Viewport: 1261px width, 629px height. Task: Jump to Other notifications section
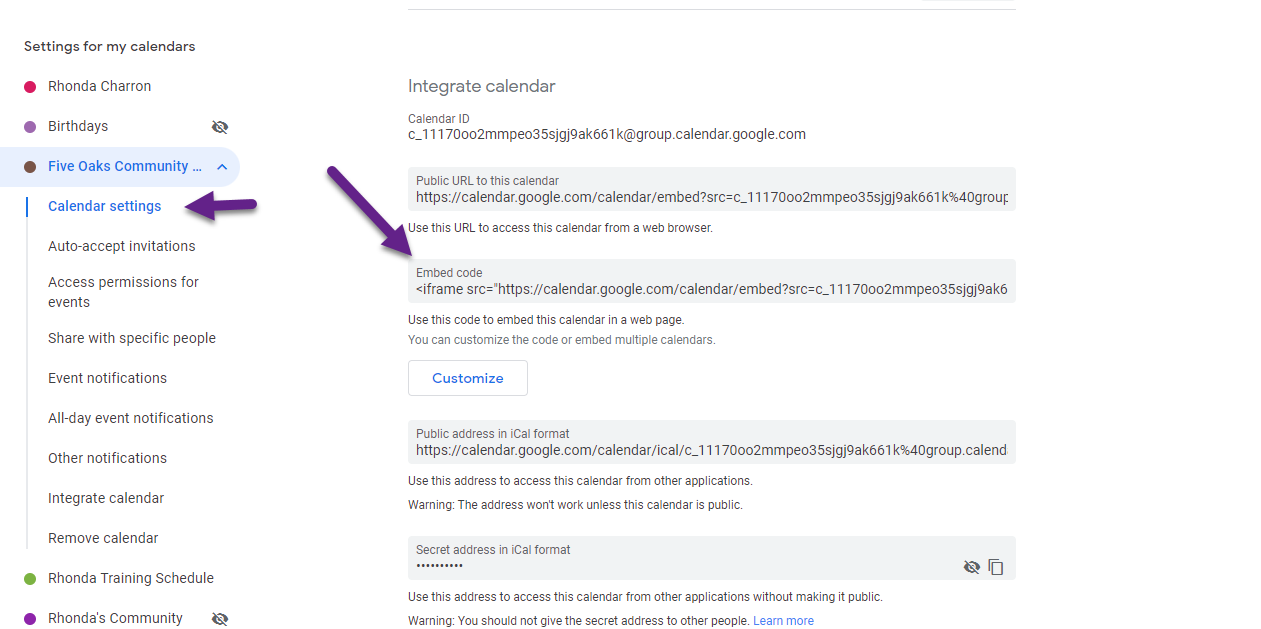[108, 459]
